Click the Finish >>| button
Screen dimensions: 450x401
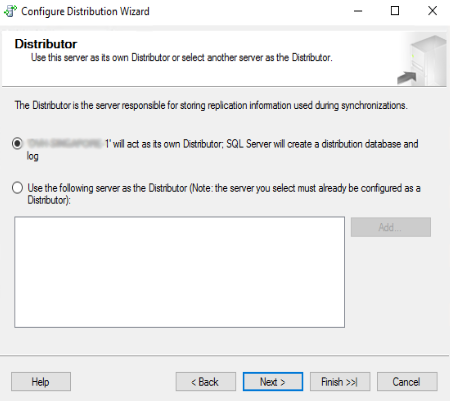(340, 382)
